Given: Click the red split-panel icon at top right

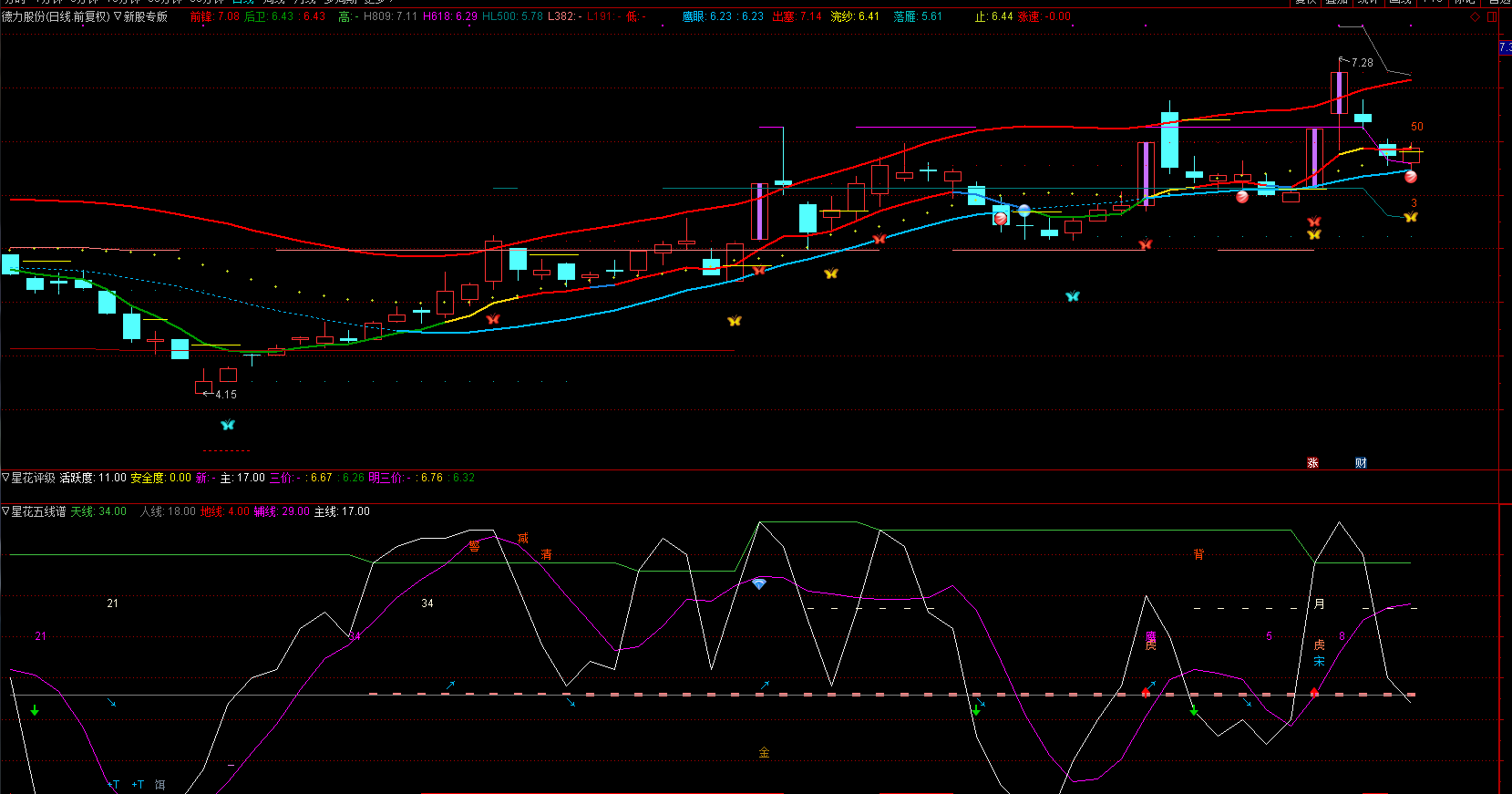Looking at the screenshot, I should pos(1492,16).
